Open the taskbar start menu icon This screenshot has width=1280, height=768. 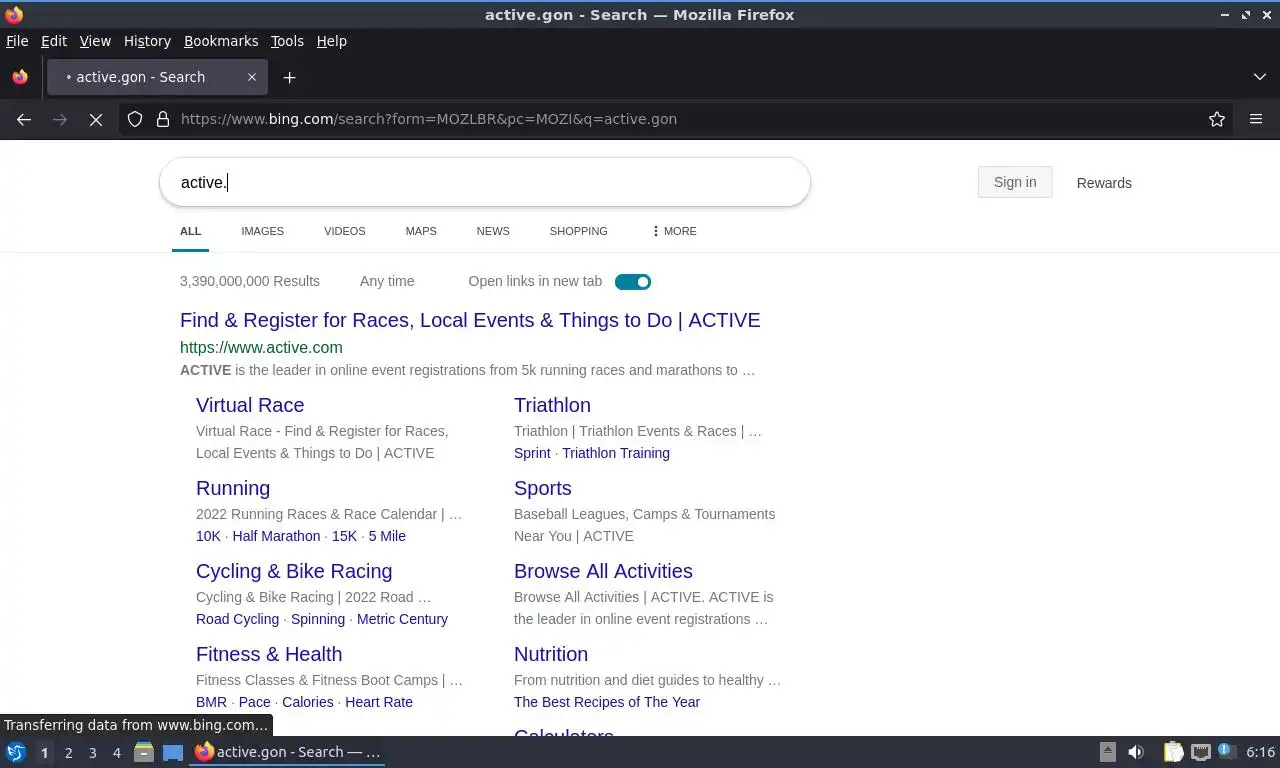16,752
